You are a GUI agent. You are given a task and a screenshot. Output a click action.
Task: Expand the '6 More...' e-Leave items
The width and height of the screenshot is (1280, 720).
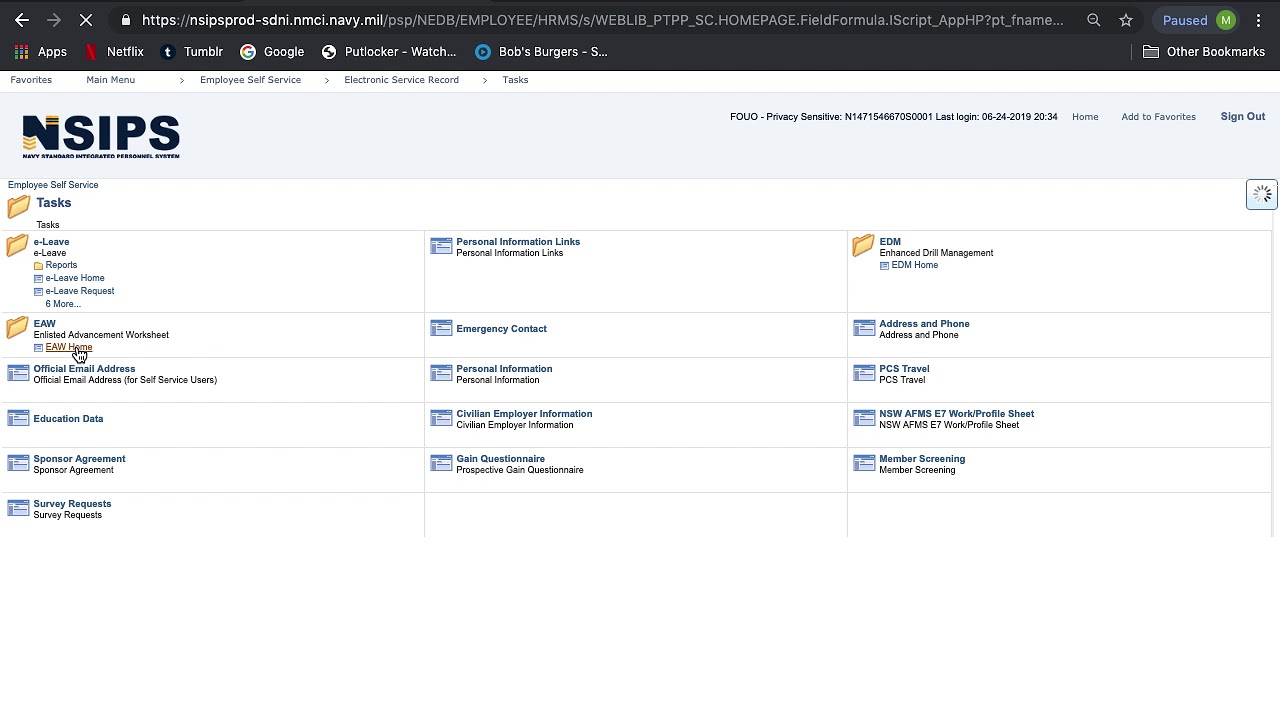[x=62, y=304]
